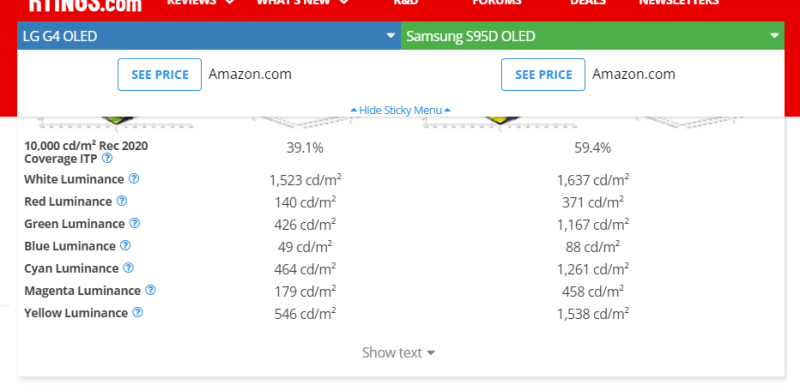Screen dimensions: 800x385
Task: Click Magenta Luminance help question icon
Action: point(150,290)
